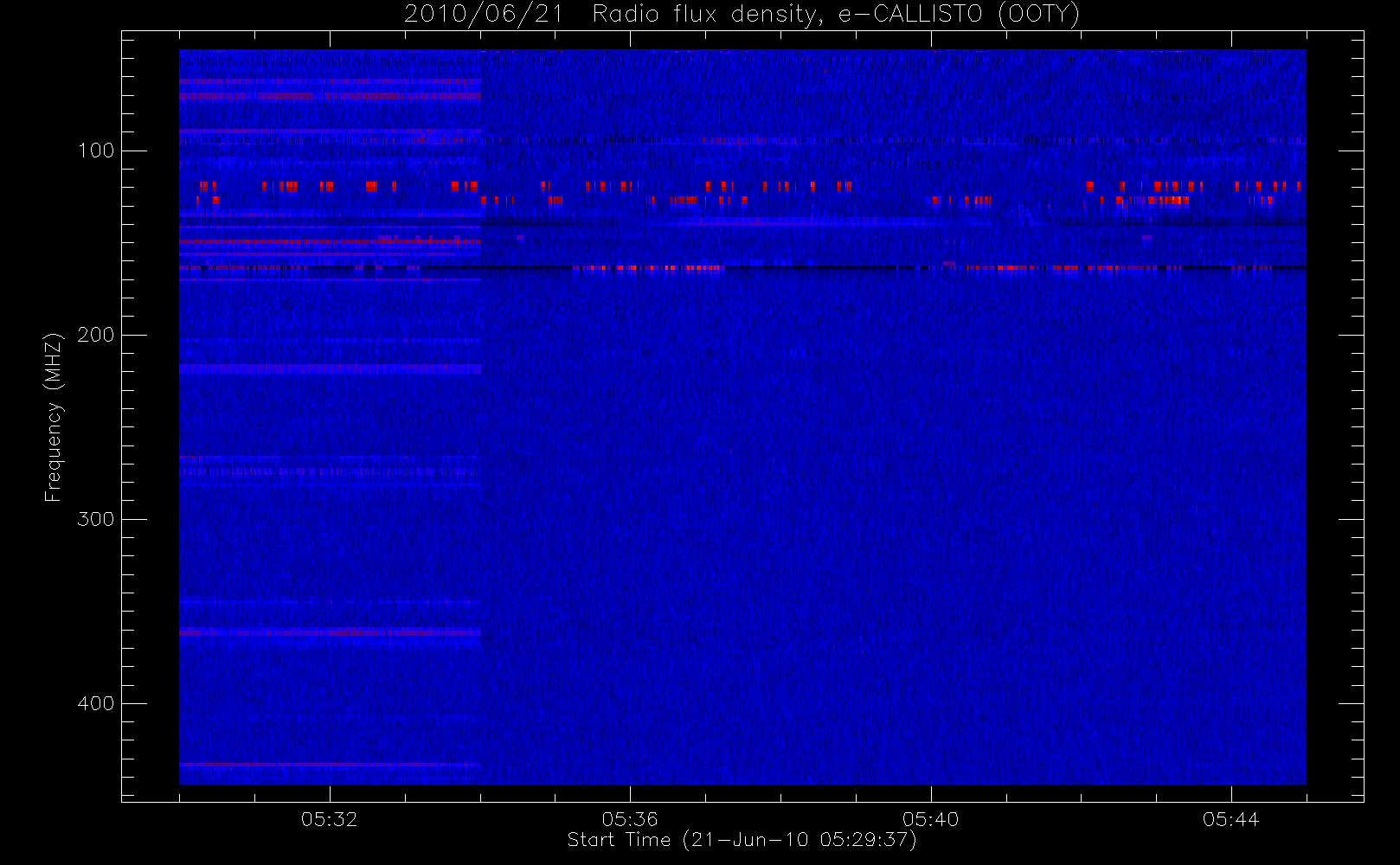1400x865 pixels.
Task: Click the 'Start Time (21-Jun-10 05:29:37)' axis label
Action: click(742, 840)
